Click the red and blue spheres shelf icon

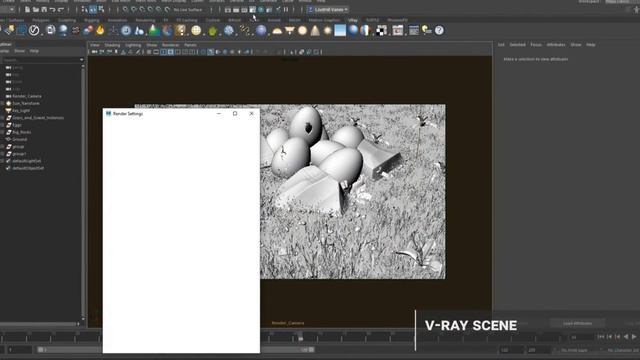pos(88,30)
